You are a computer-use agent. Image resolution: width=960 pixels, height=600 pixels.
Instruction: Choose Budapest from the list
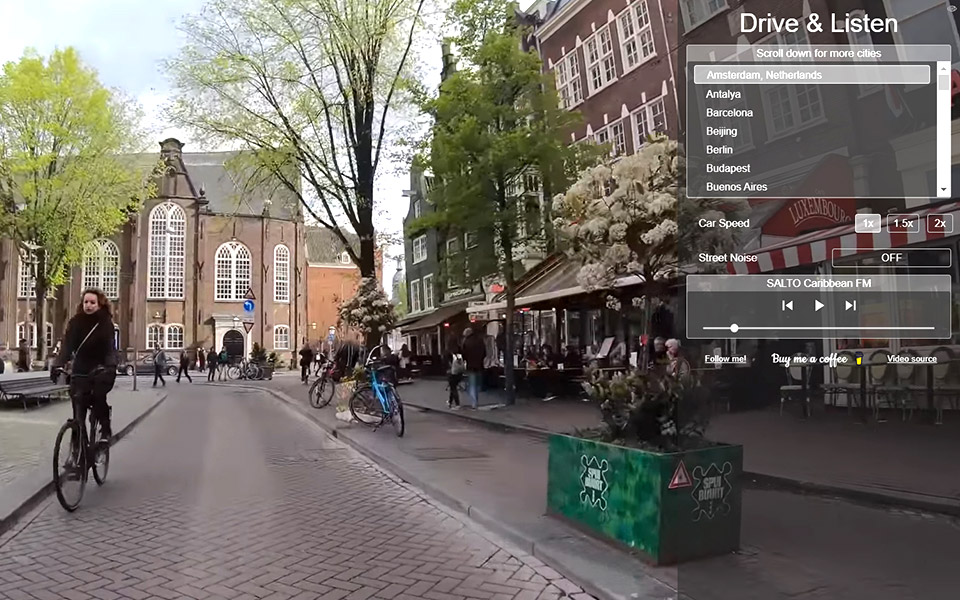click(x=727, y=168)
